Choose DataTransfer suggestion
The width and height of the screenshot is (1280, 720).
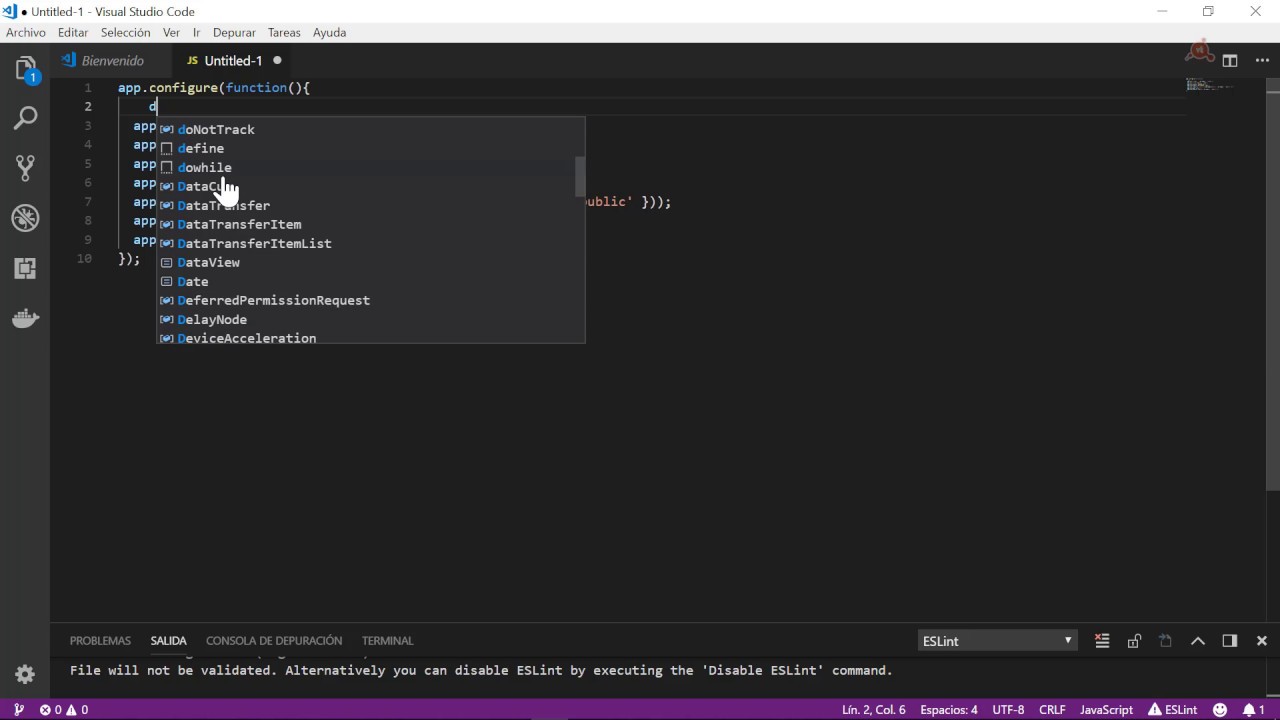(x=370, y=205)
